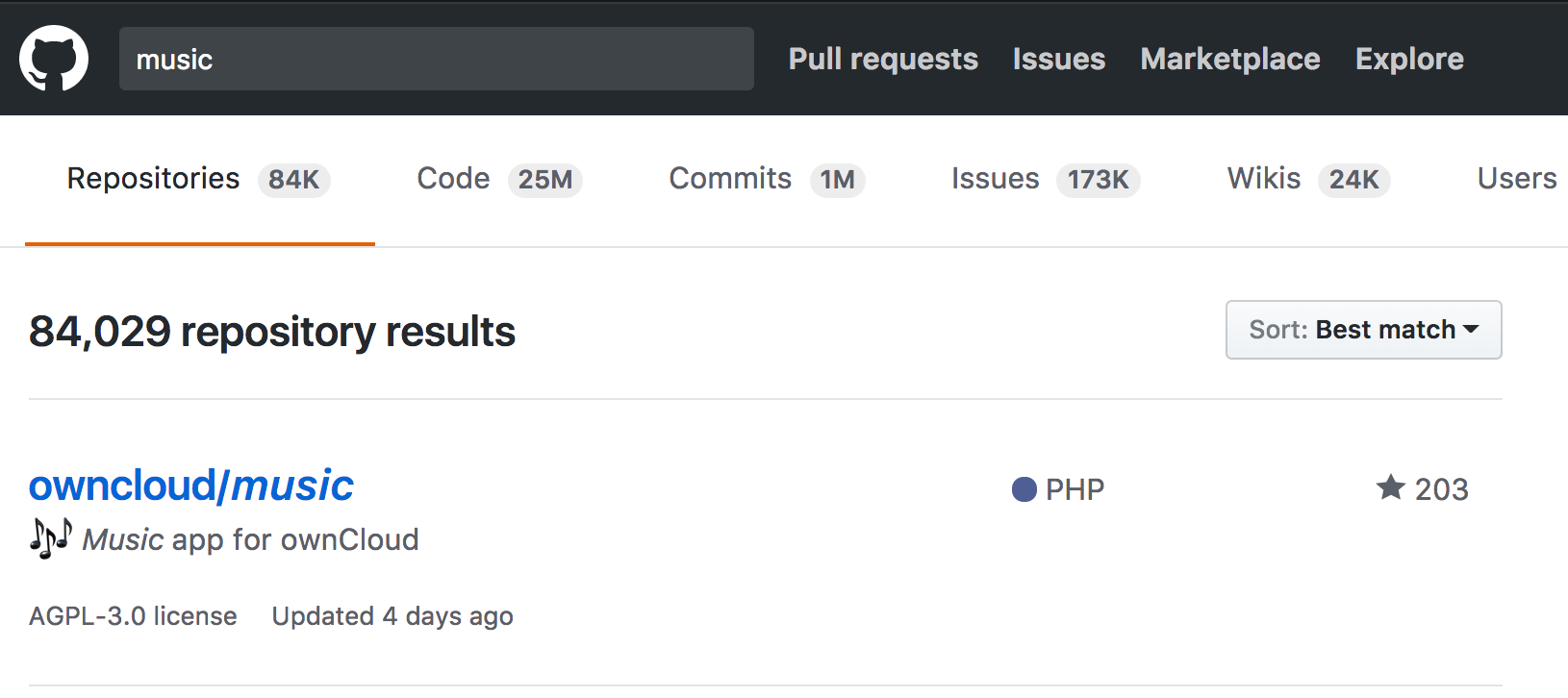Open the Explore header link
1568x698 pixels.
point(1408,59)
